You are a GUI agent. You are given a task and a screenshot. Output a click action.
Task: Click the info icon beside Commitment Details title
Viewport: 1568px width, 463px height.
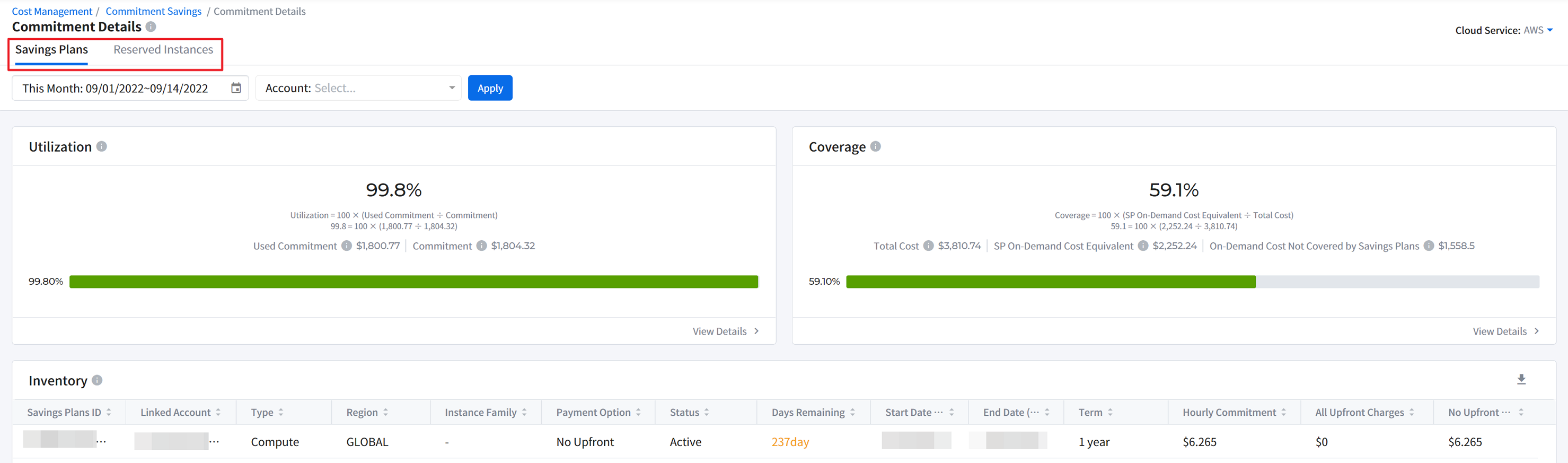151,27
